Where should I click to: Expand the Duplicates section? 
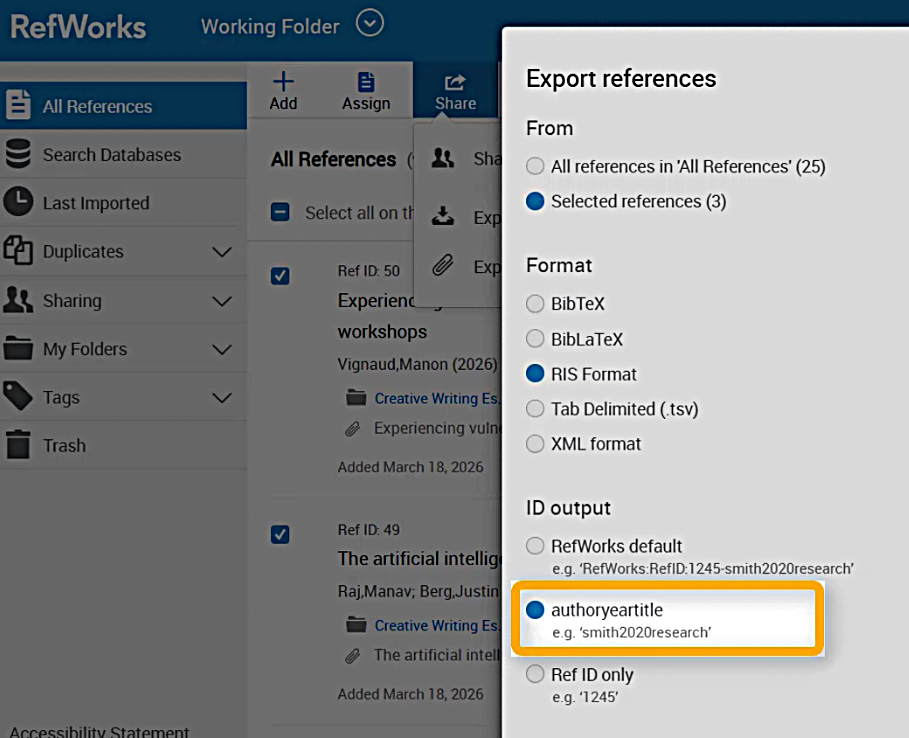click(222, 252)
